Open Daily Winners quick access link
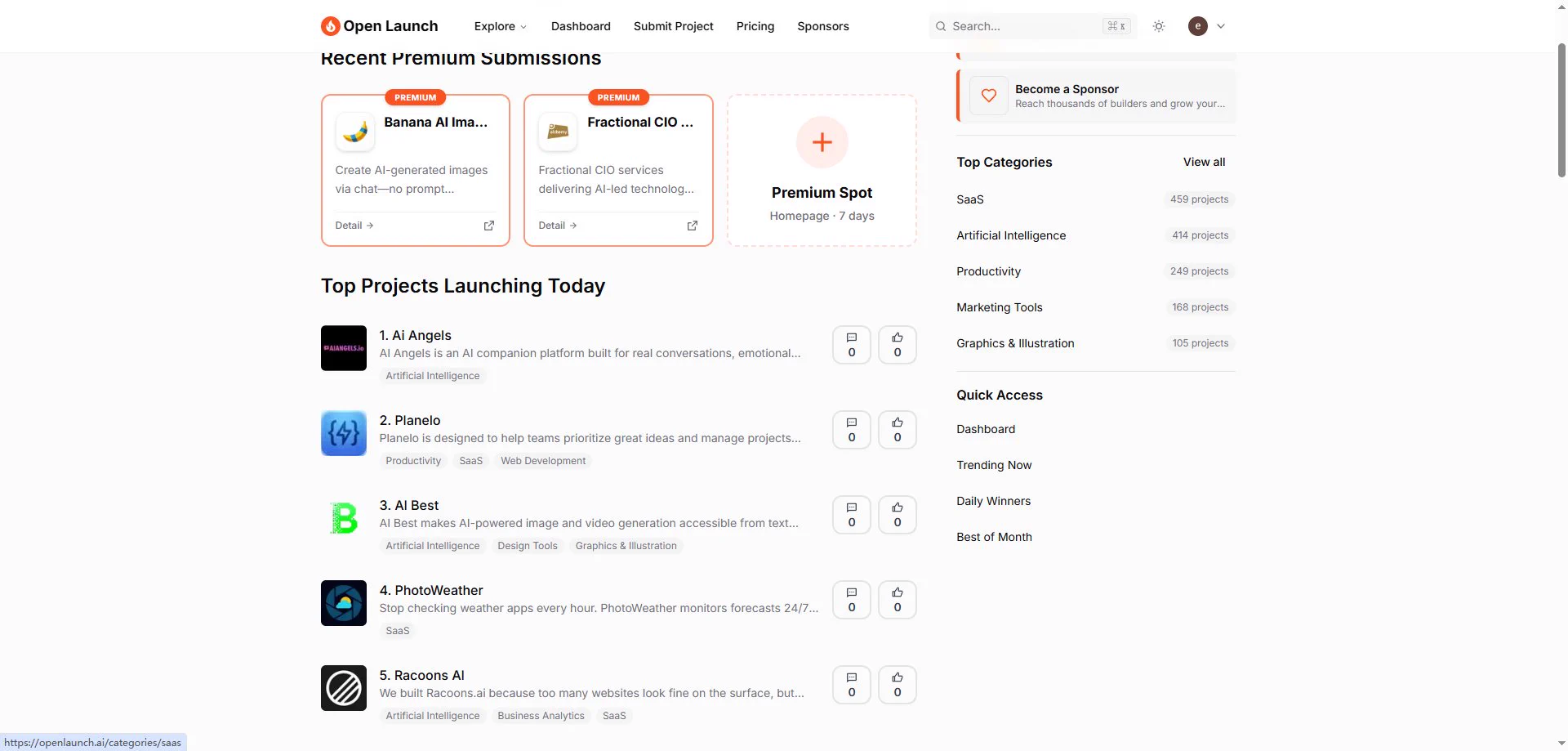The image size is (1568, 751). click(993, 501)
